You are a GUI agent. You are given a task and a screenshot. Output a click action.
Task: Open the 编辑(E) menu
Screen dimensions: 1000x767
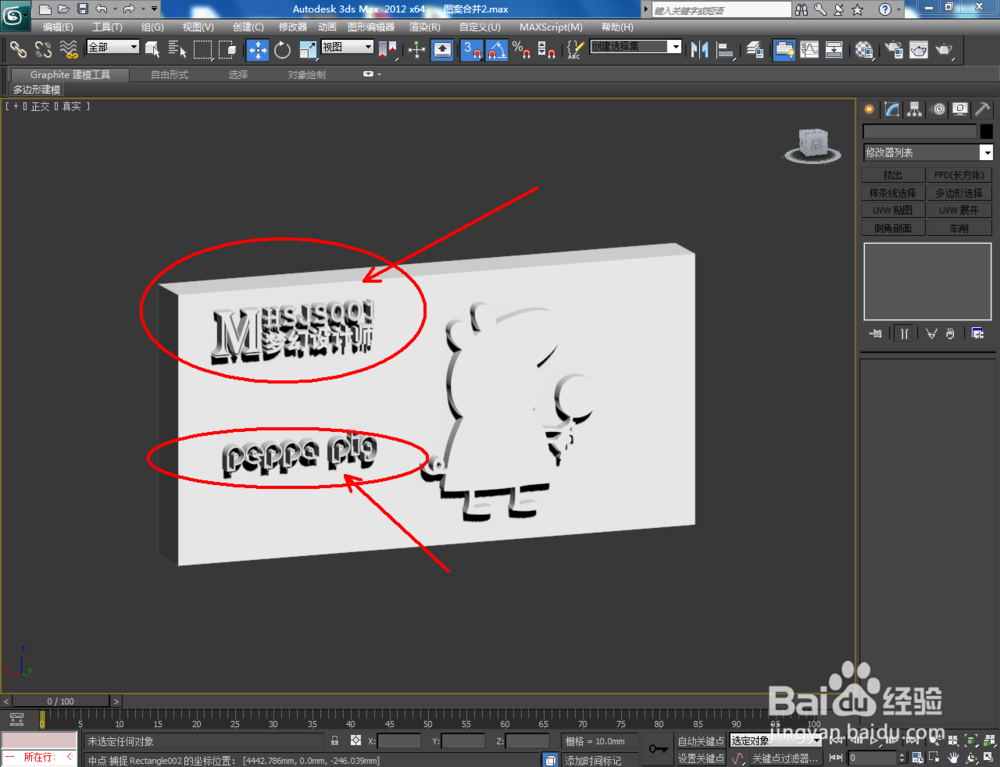pyautogui.click(x=57, y=27)
